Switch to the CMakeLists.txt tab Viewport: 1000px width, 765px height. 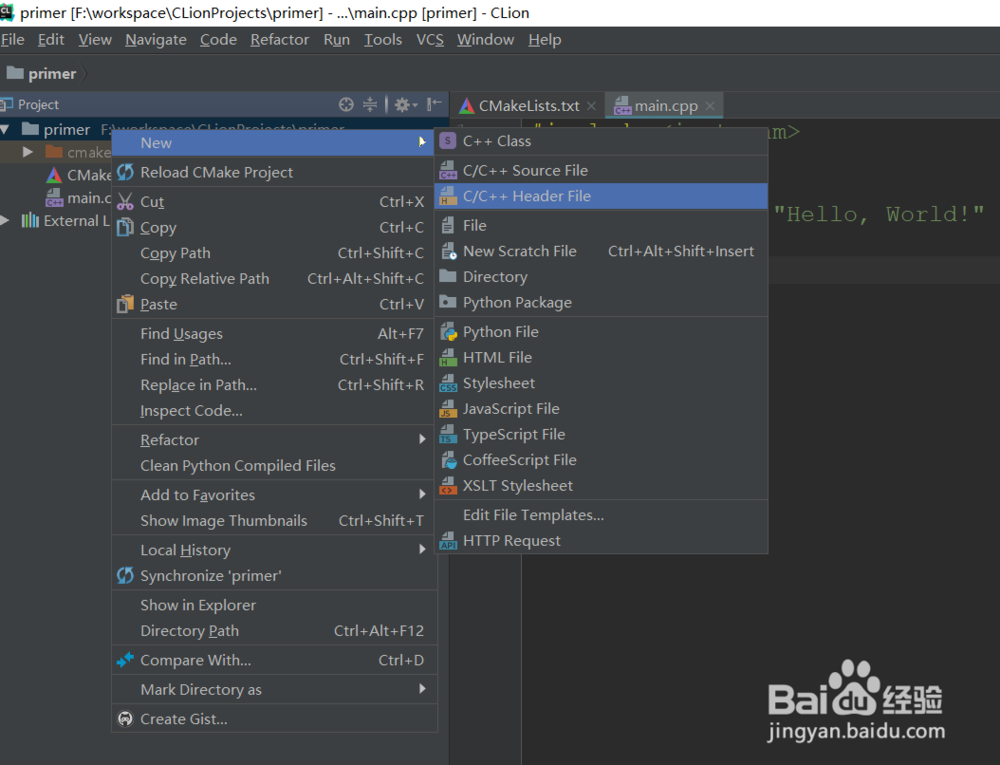[528, 106]
